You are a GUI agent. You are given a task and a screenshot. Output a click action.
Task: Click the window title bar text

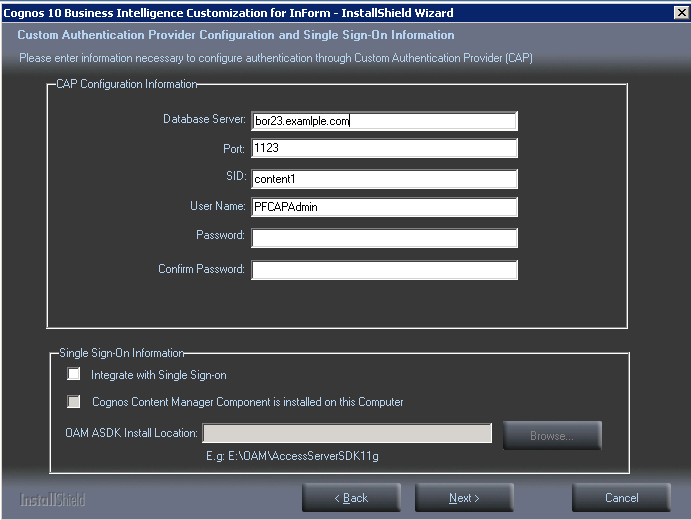click(x=228, y=13)
